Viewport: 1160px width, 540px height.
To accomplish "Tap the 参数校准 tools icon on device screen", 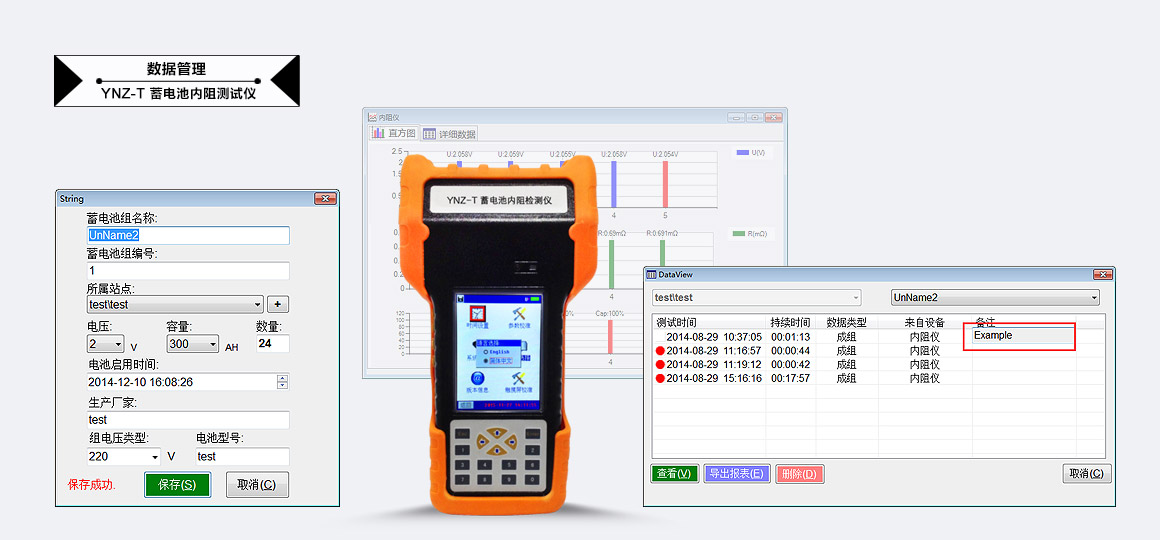I will pyautogui.click(x=518, y=312).
